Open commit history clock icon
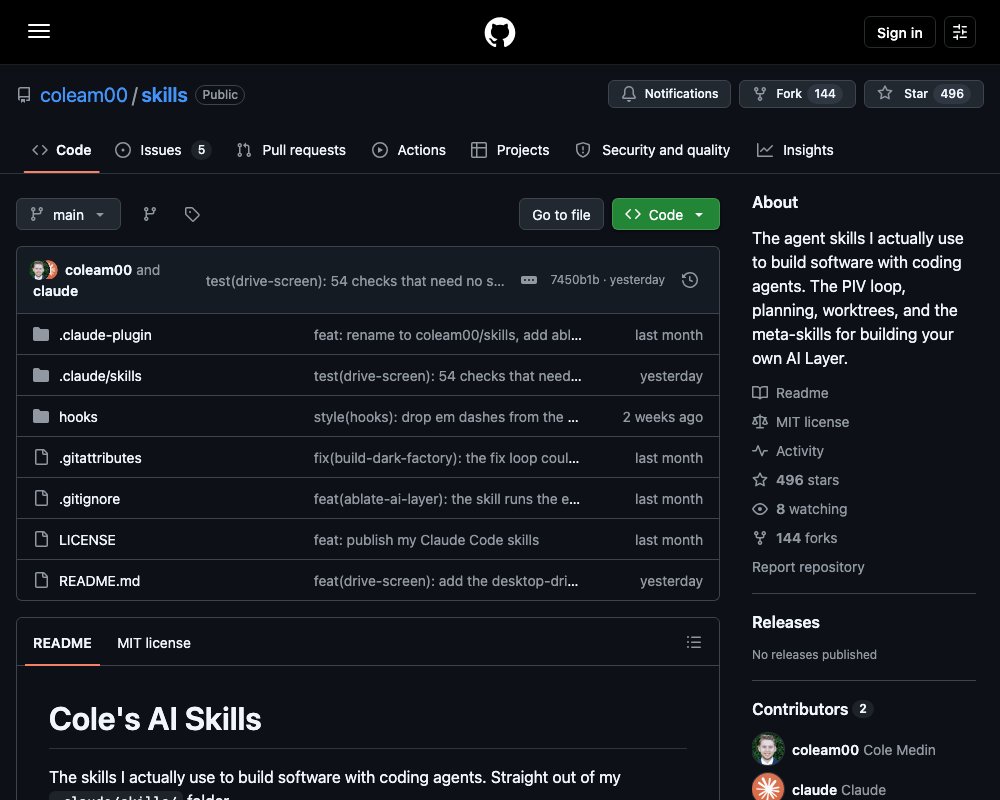This screenshot has width=1000, height=800. pos(689,280)
